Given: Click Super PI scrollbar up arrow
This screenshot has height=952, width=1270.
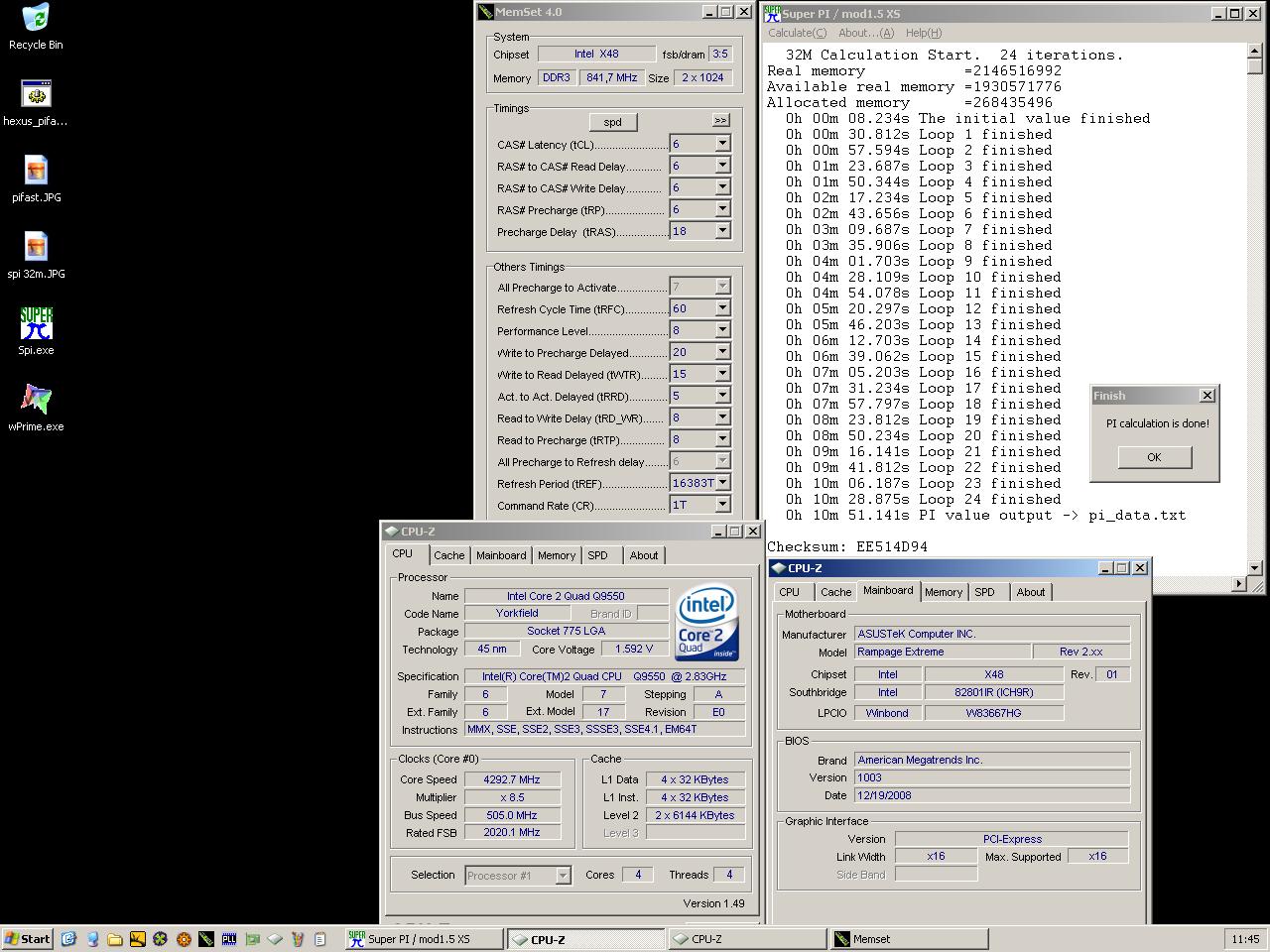Looking at the screenshot, I should (1255, 51).
